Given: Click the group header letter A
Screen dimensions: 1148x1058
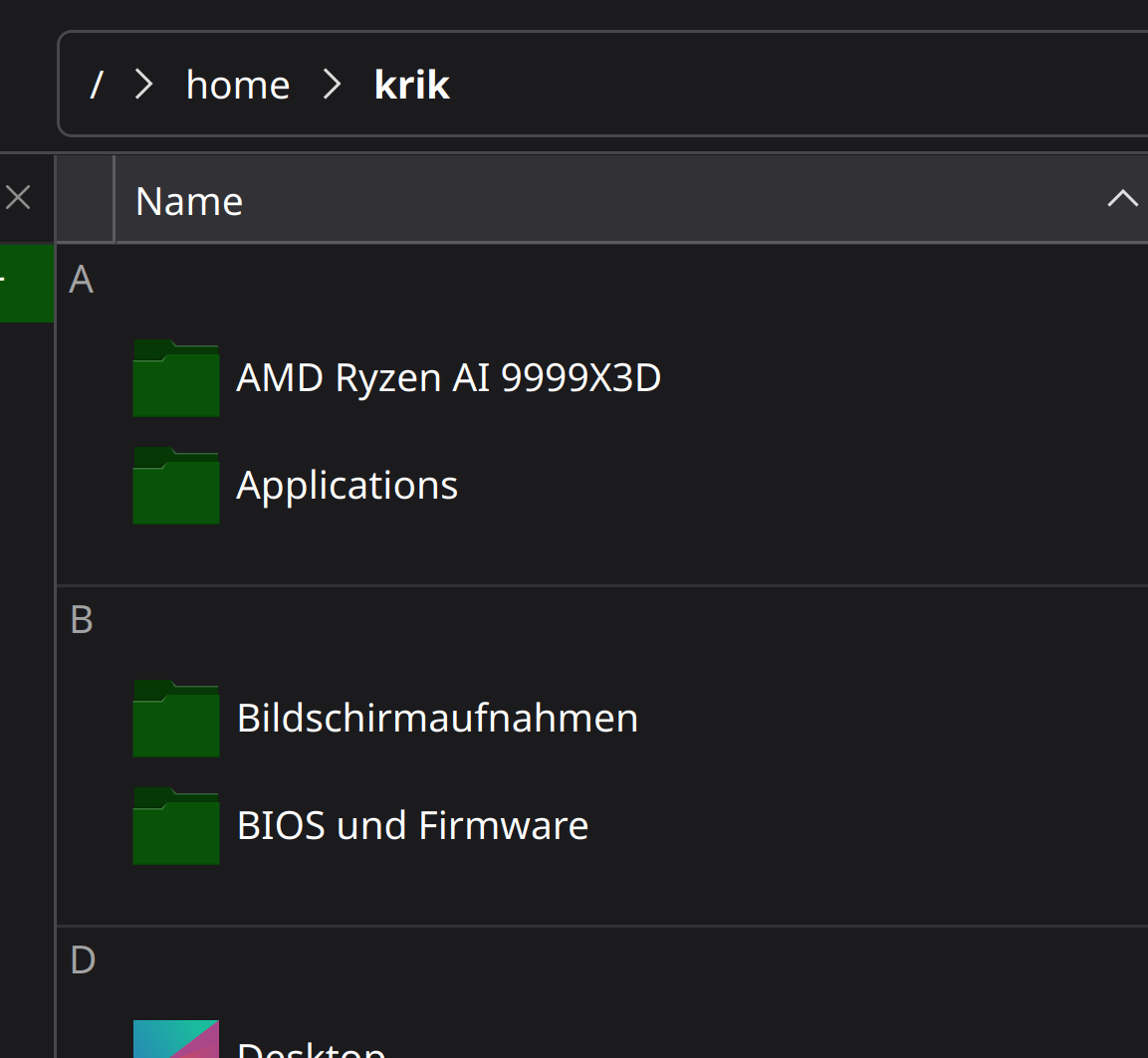Looking at the screenshot, I should click(x=82, y=280).
